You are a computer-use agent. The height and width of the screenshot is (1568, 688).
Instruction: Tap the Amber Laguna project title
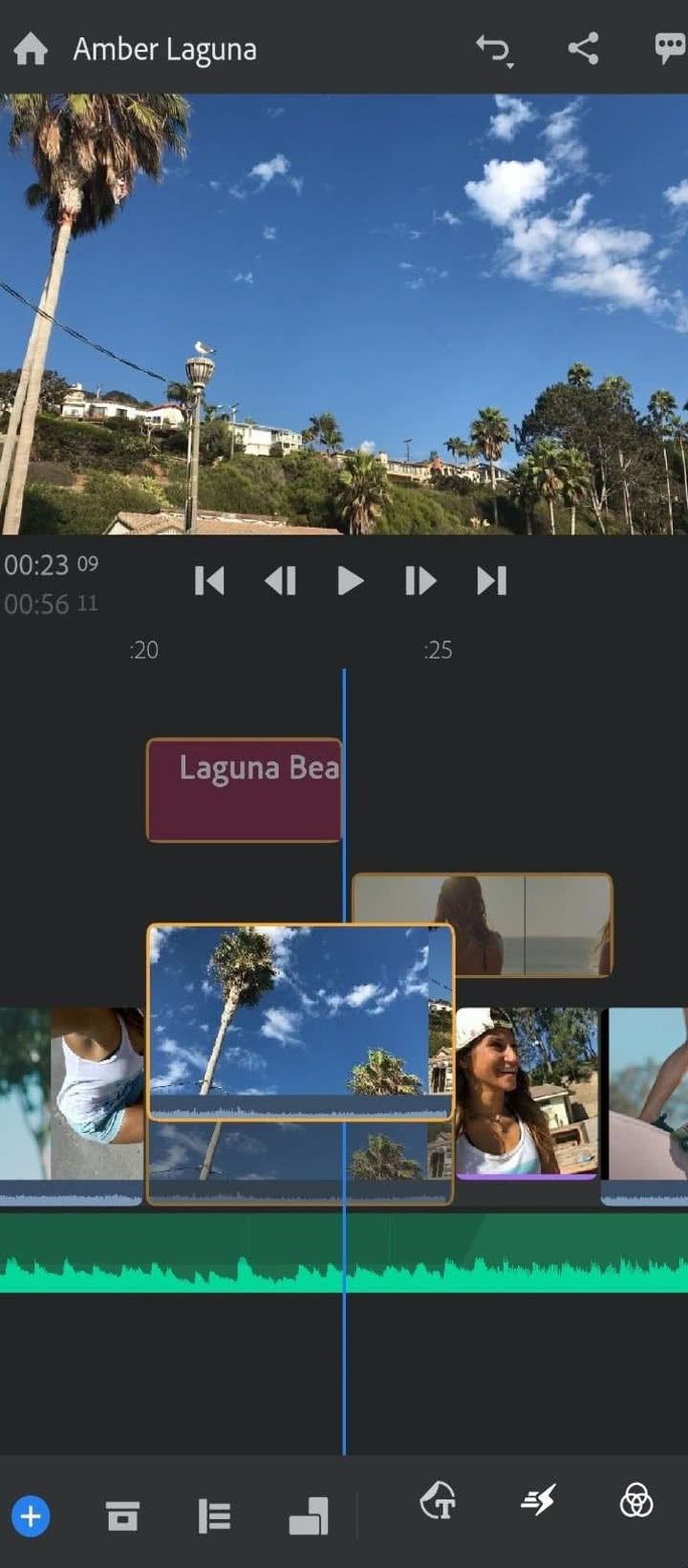pyautogui.click(x=164, y=50)
